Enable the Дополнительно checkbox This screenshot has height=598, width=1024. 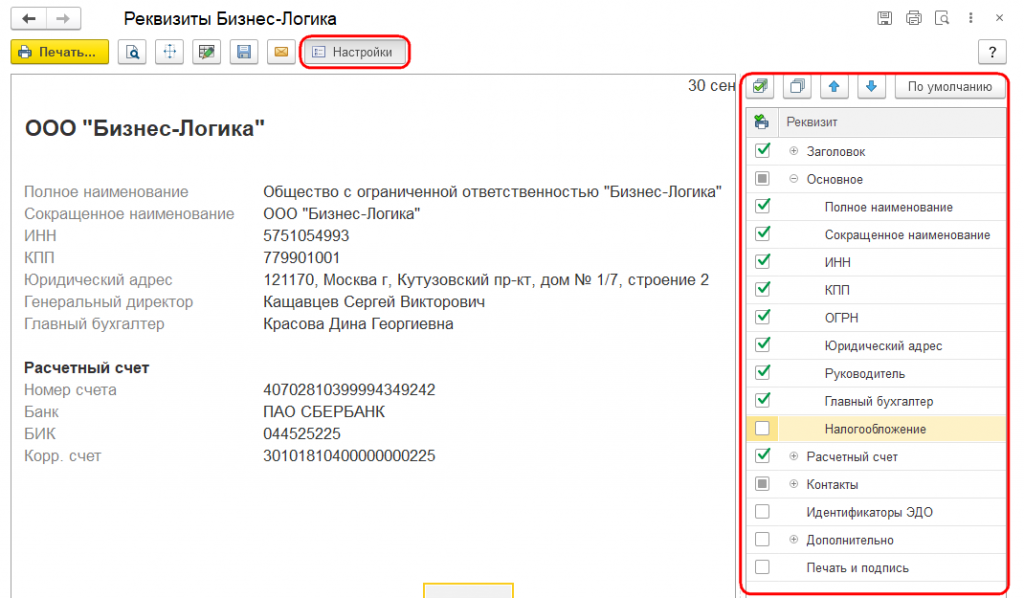point(762,539)
